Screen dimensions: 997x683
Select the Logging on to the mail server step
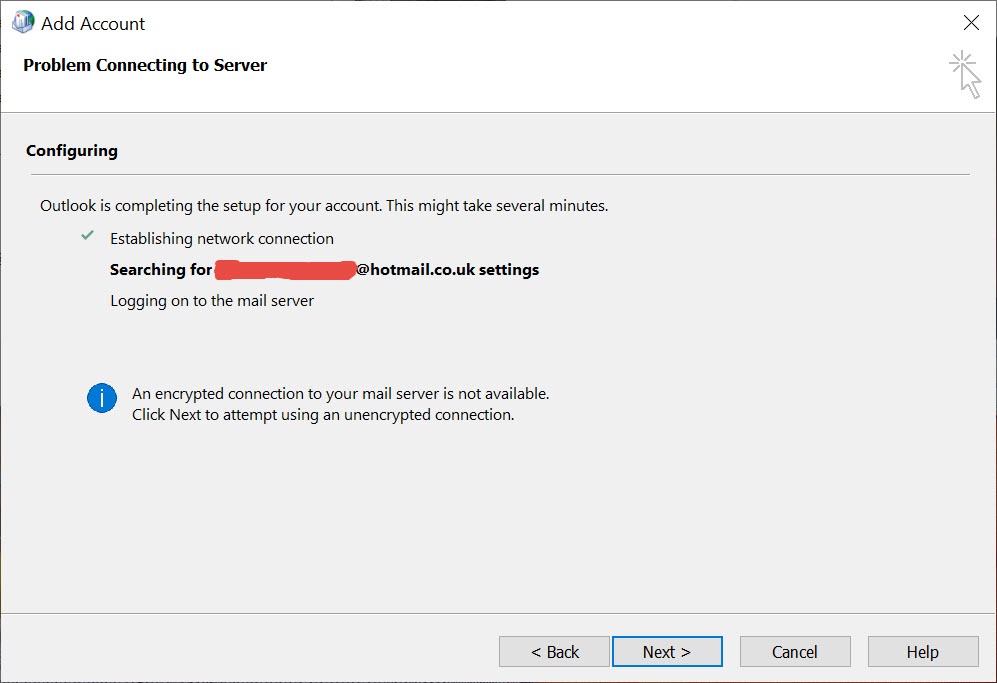212,300
